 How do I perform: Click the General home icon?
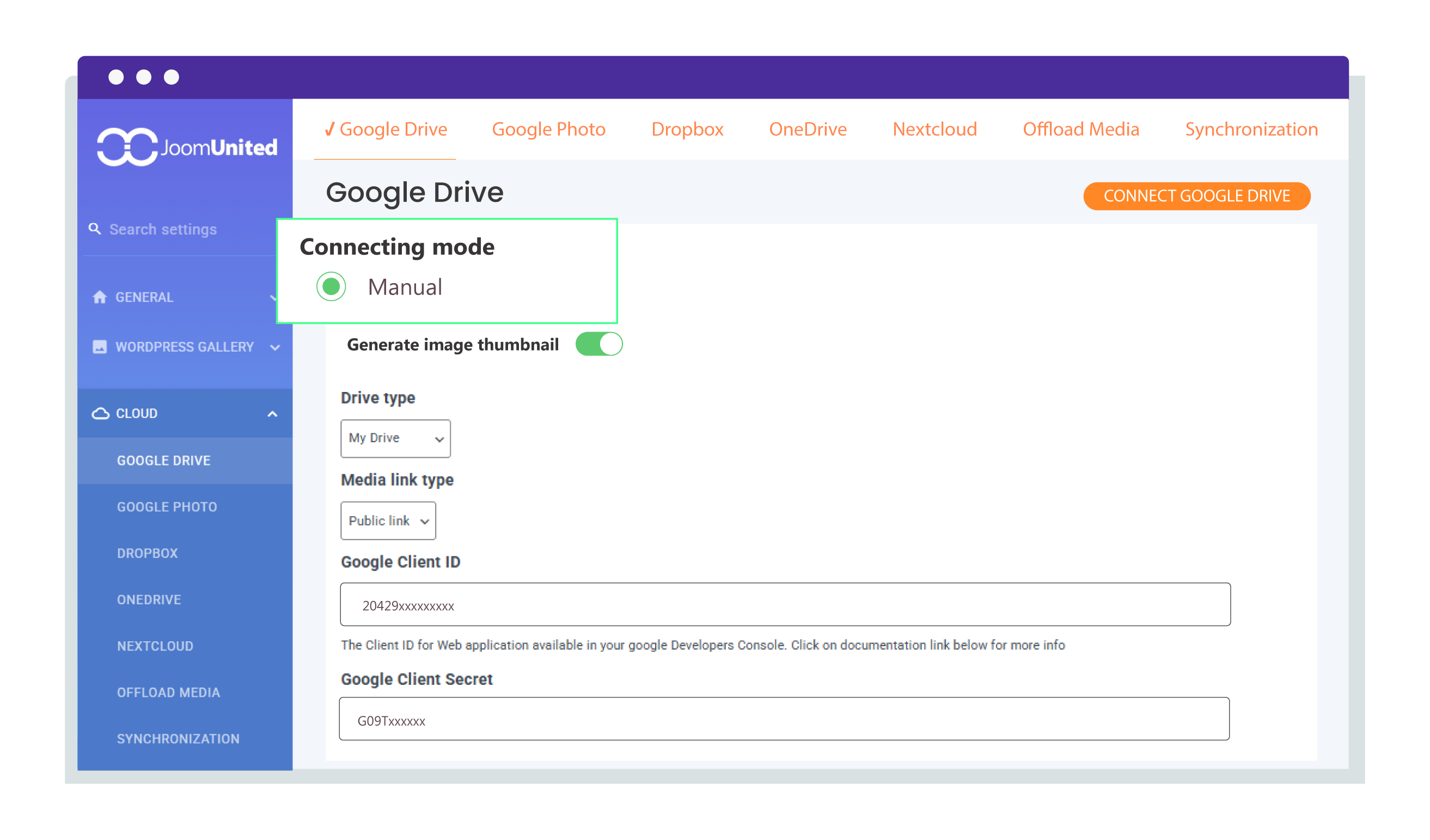[x=100, y=297]
